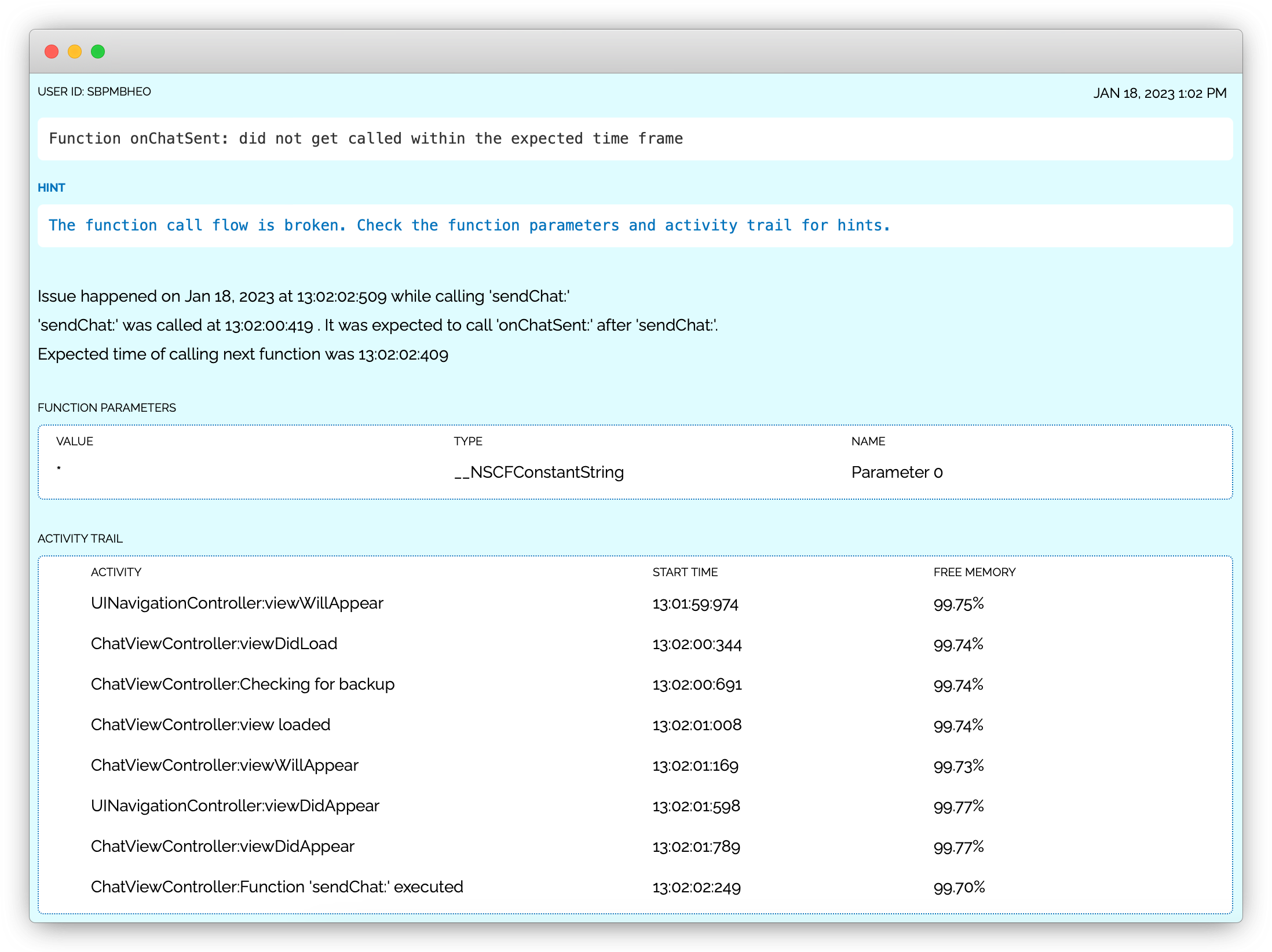This screenshot has width=1272, height=952.
Task: Select the Checking for backup activity row
Action: (x=243, y=684)
